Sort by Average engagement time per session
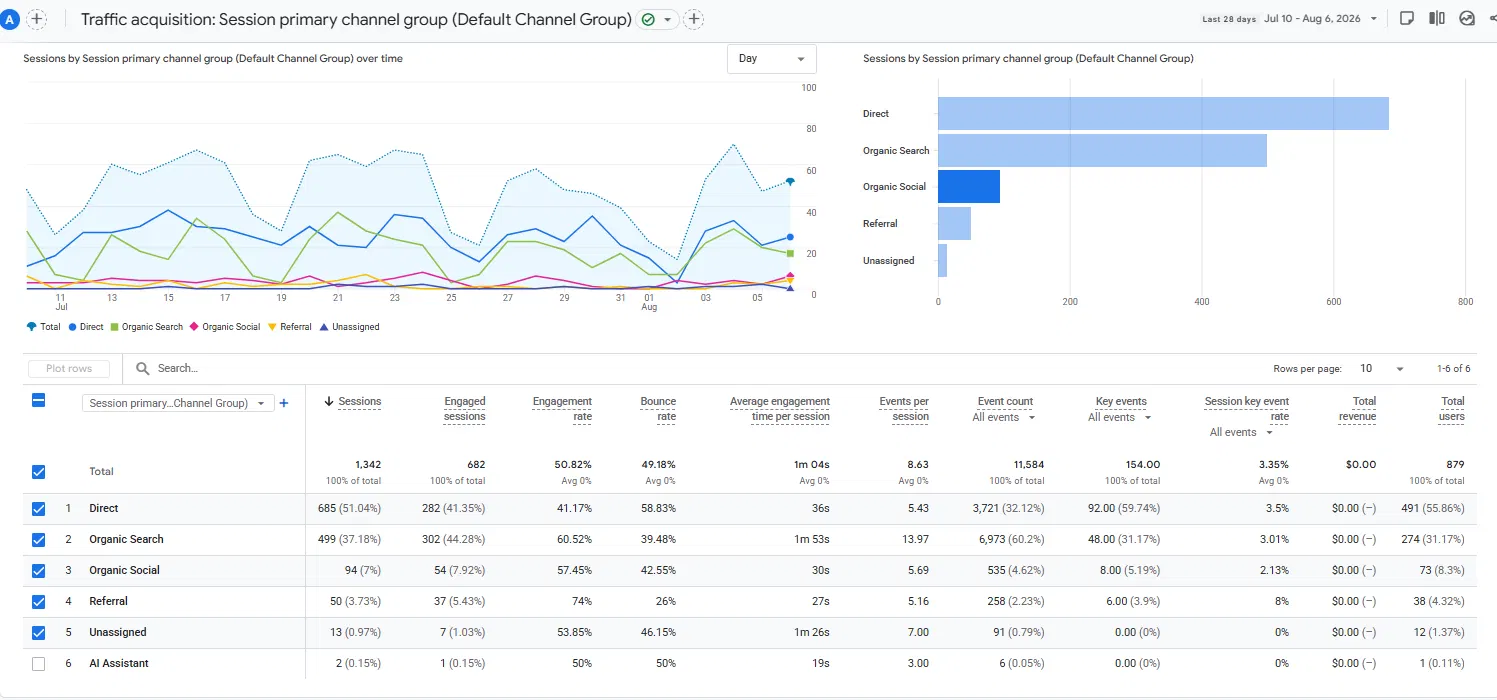 click(x=780, y=409)
